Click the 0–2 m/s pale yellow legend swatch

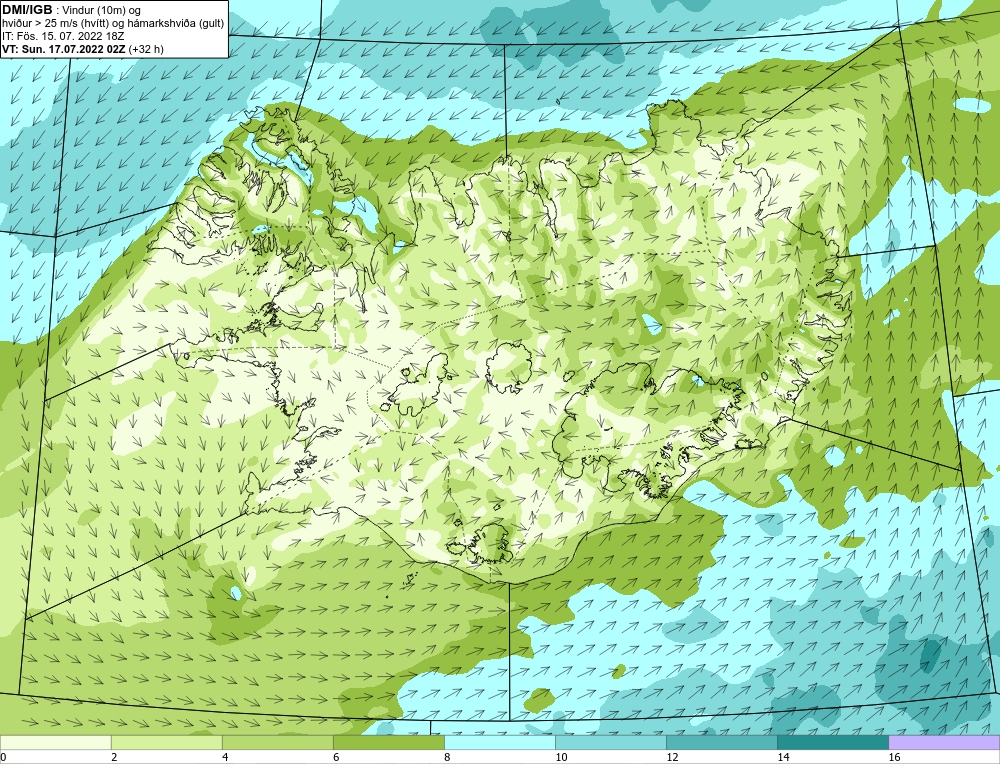[x=55, y=742]
